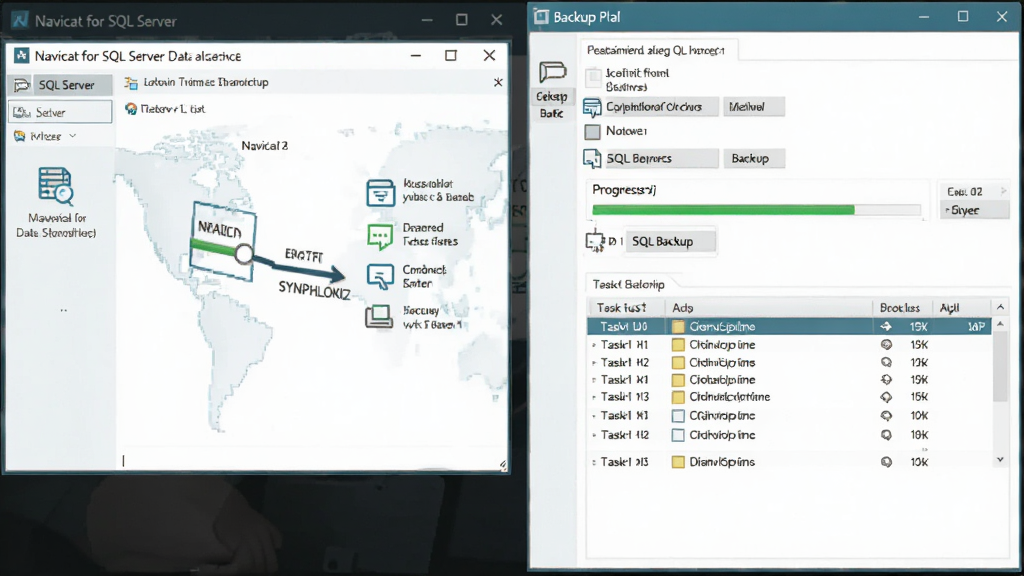Click the yellow folder icon in Taskl U0 row
The width and height of the screenshot is (1024, 576).
[678, 327]
